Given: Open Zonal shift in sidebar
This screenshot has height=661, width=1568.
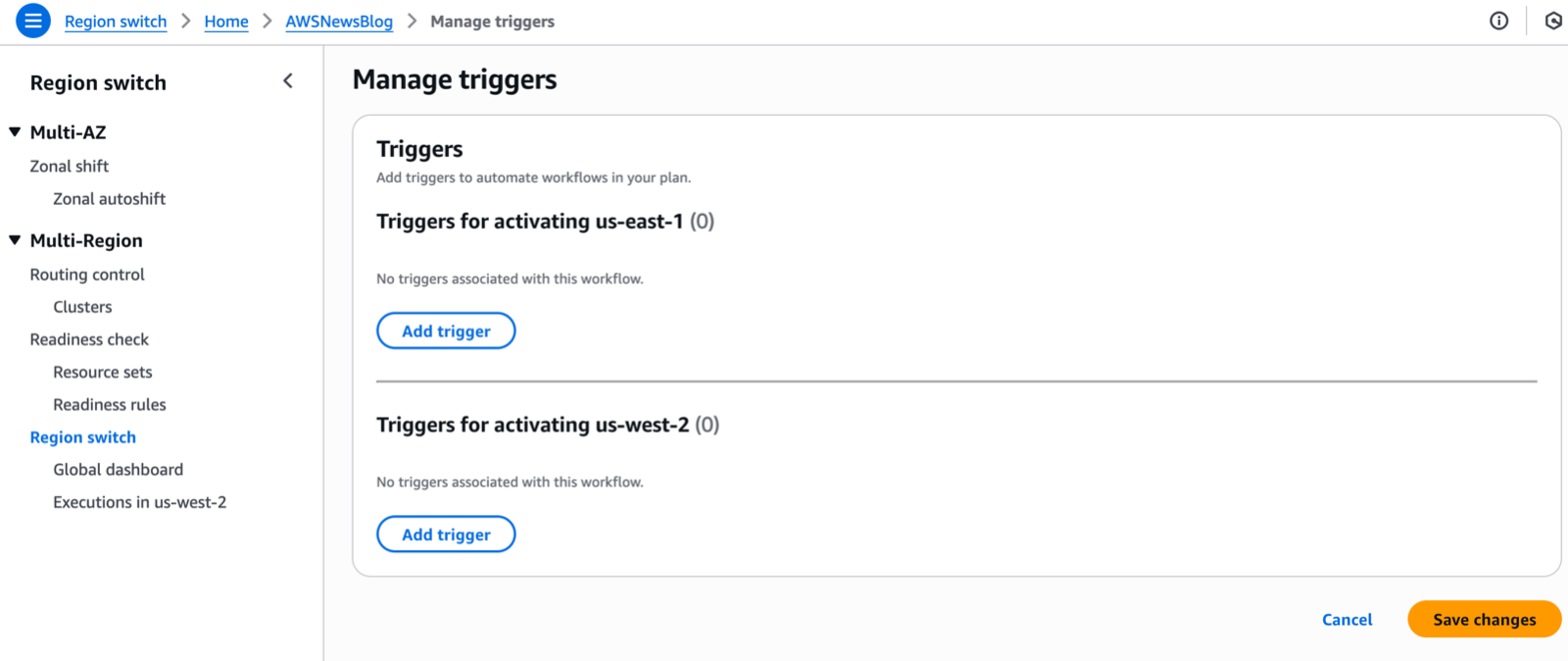Looking at the screenshot, I should 70,167.
